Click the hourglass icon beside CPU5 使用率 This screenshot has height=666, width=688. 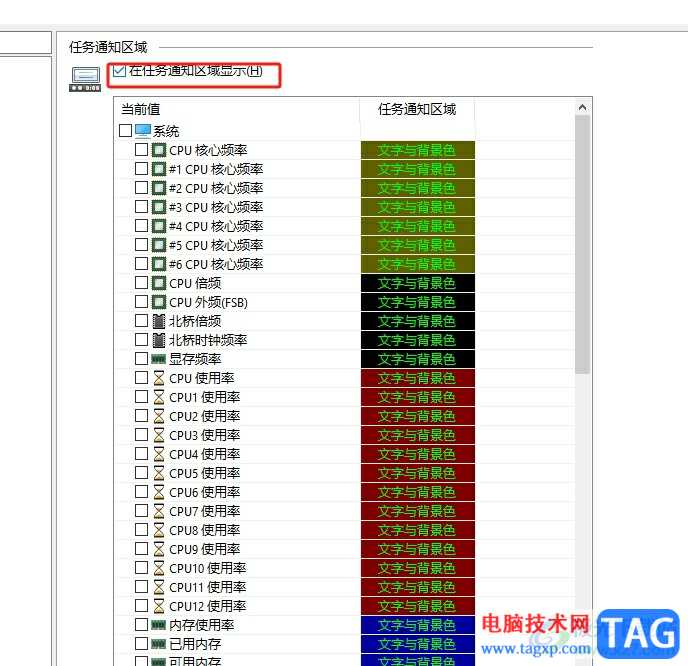point(159,473)
